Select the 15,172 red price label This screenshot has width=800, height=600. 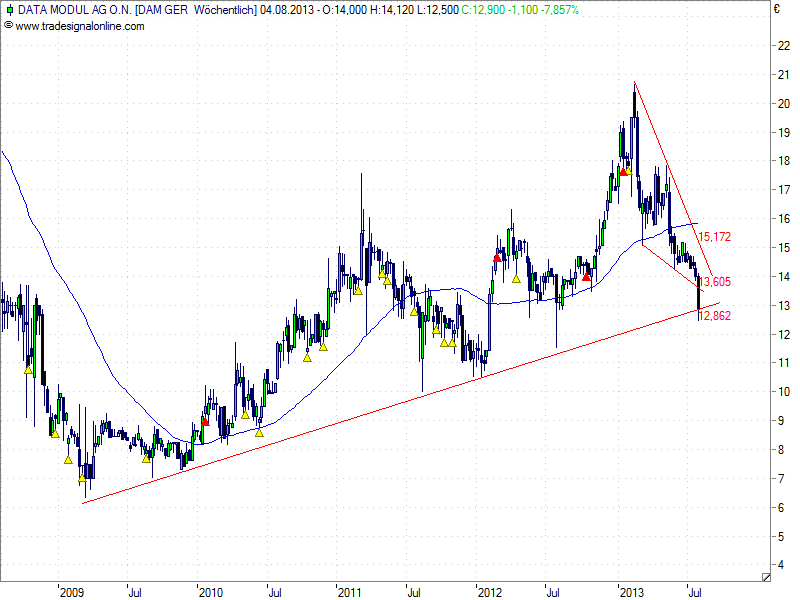(x=714, y=237)
